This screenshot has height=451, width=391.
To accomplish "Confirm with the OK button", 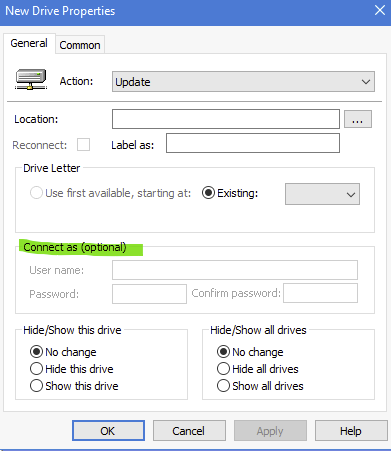I will [x=108, y=431].
